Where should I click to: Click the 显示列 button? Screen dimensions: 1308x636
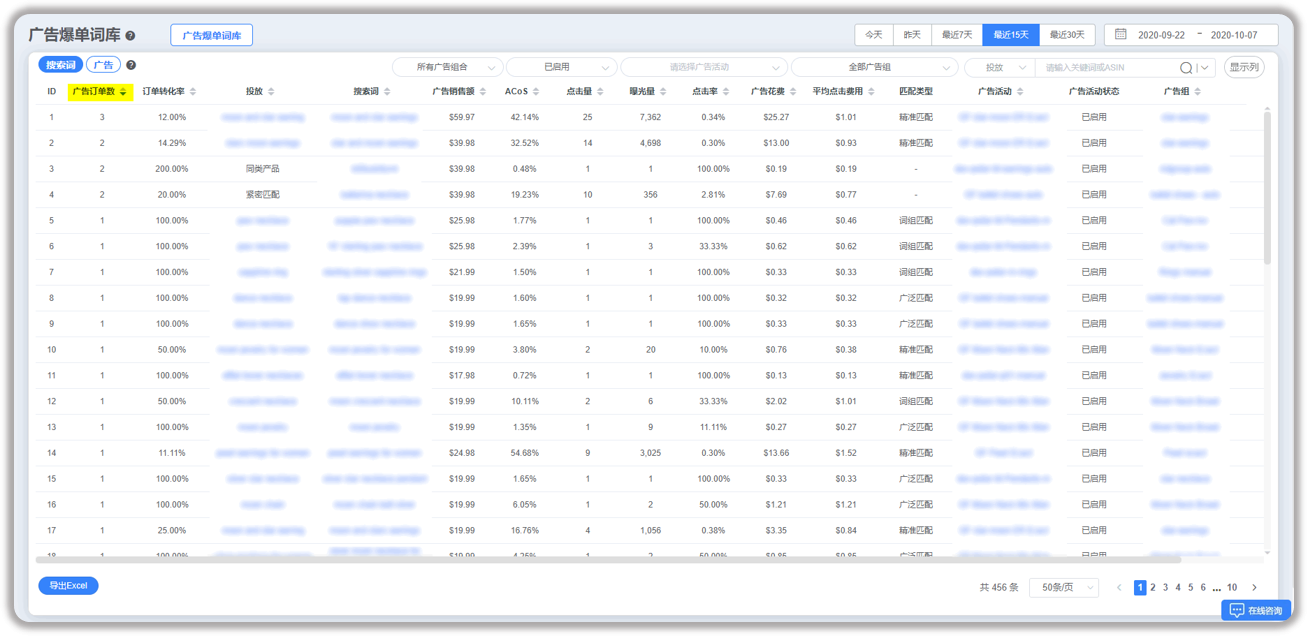click(1244, 67)
